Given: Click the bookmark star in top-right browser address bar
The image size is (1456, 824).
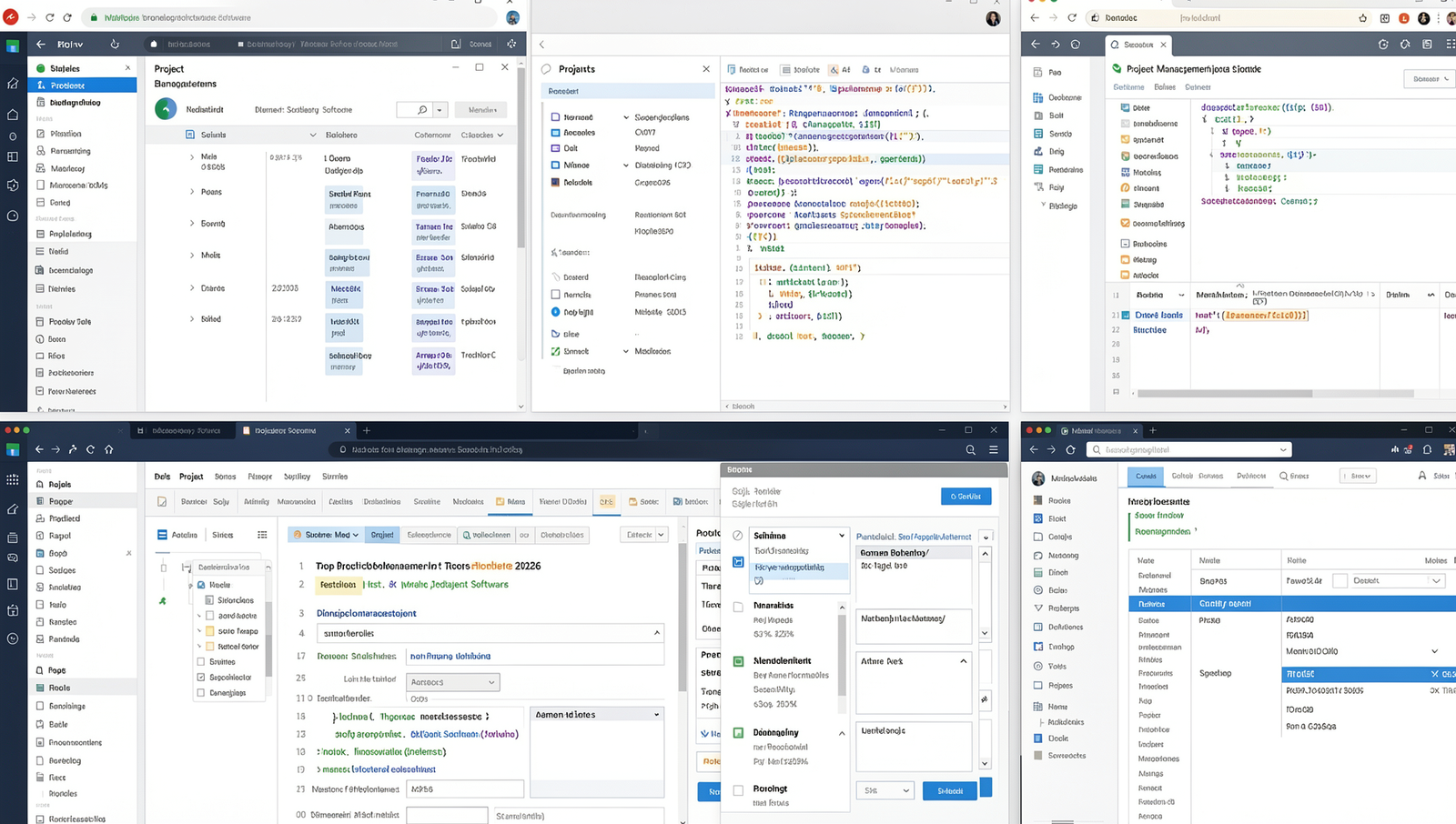Looking at the screenshot, I should pos(1362,18).
